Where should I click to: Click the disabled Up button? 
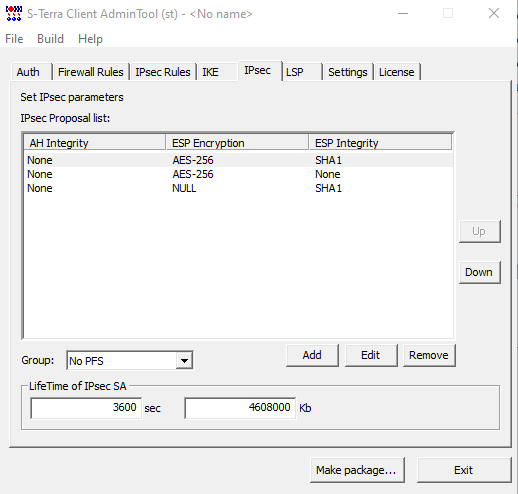point(479,231)
